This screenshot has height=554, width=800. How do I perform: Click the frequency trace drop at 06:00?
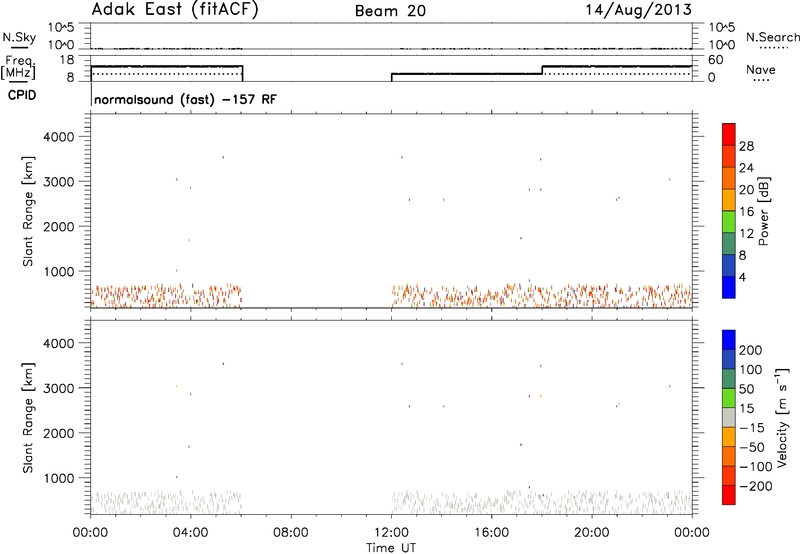click(242, 73)
